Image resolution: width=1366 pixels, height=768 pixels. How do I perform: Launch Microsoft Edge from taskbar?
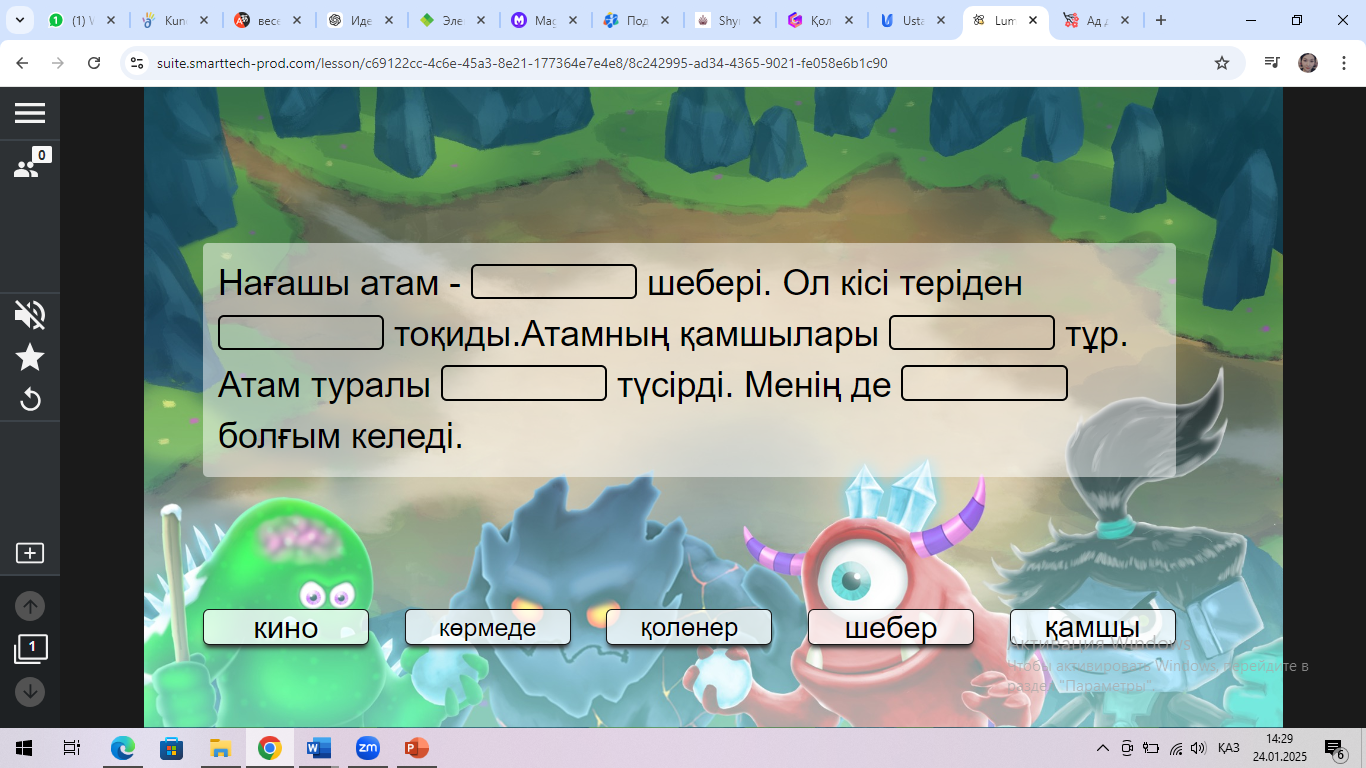click(123, 748)
